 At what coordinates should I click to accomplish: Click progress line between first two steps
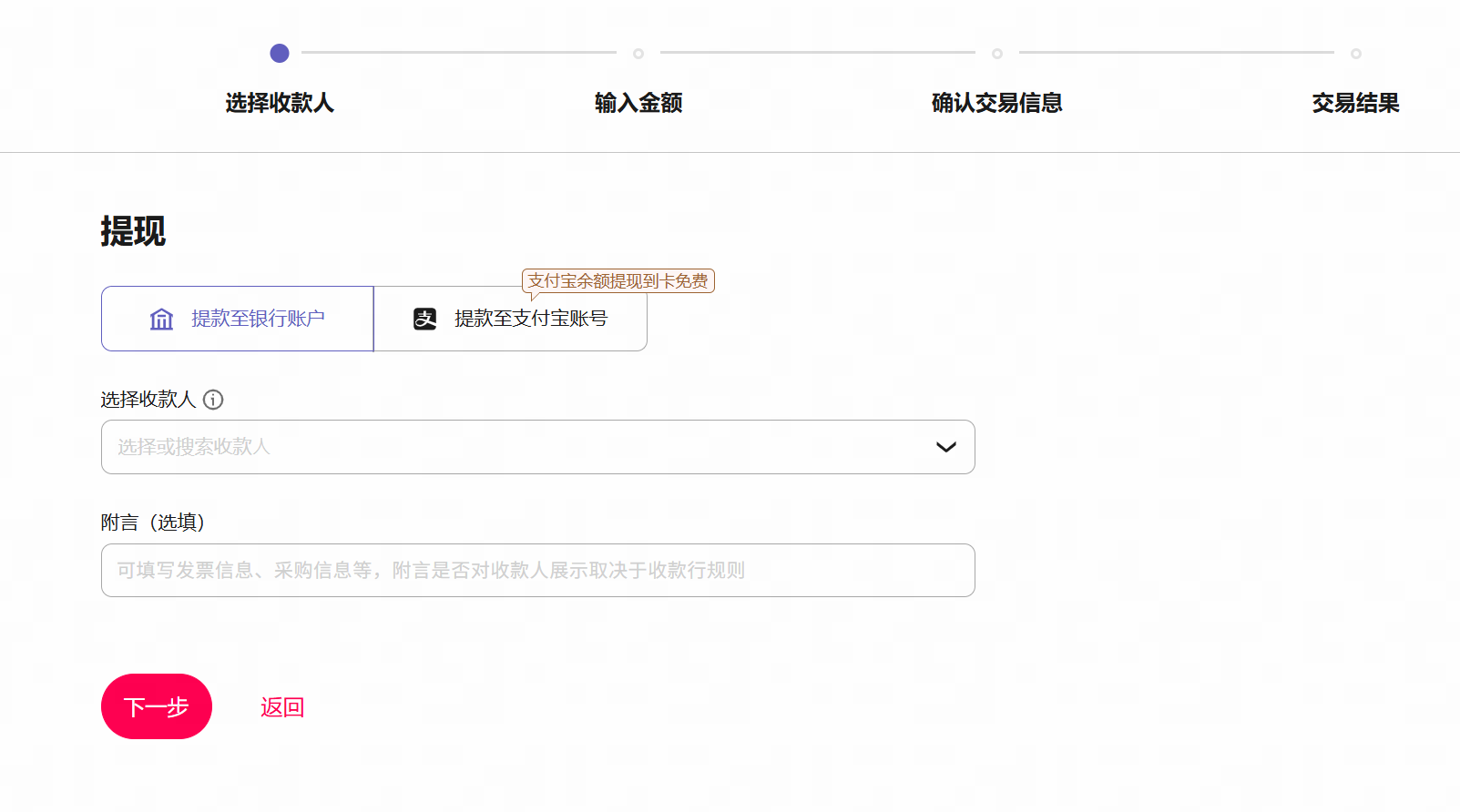point(459,53)
